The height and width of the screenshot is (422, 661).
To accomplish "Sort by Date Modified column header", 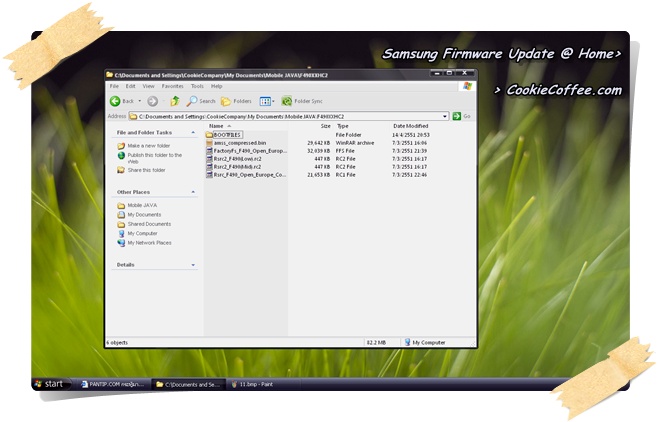I will (x=411, y=126).
